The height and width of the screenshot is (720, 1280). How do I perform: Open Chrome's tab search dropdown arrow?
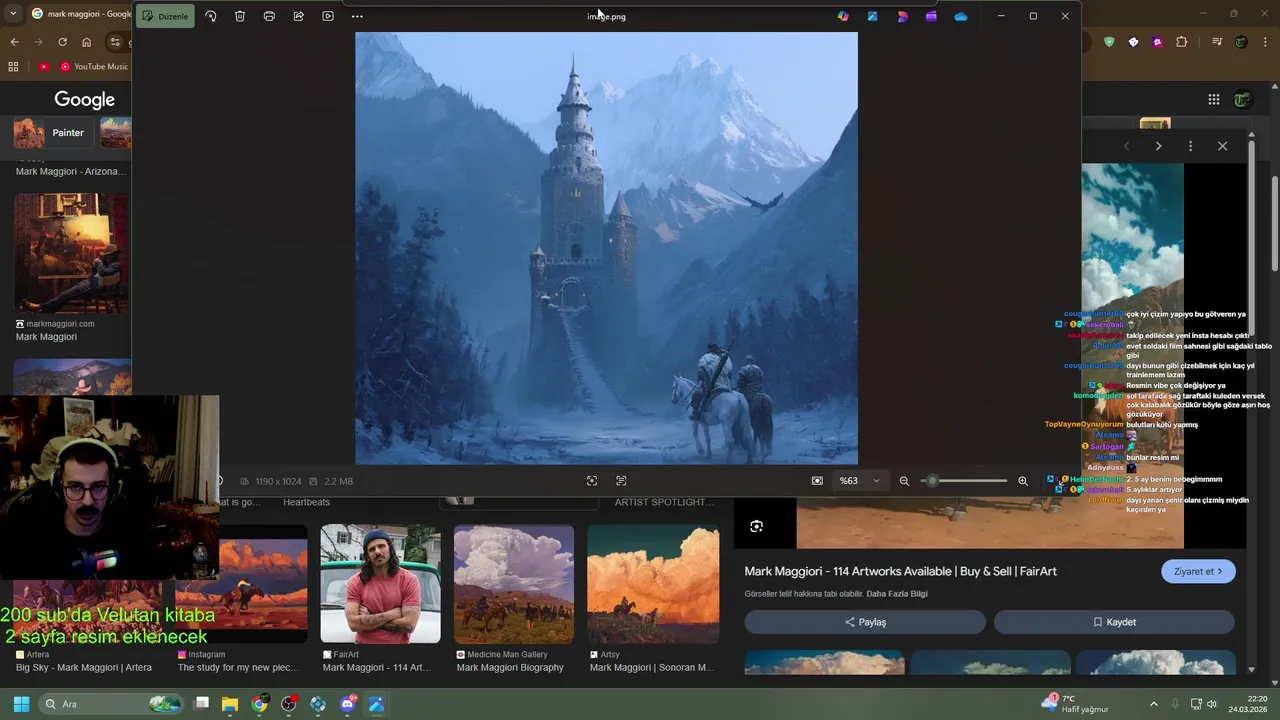coord(12,14)
